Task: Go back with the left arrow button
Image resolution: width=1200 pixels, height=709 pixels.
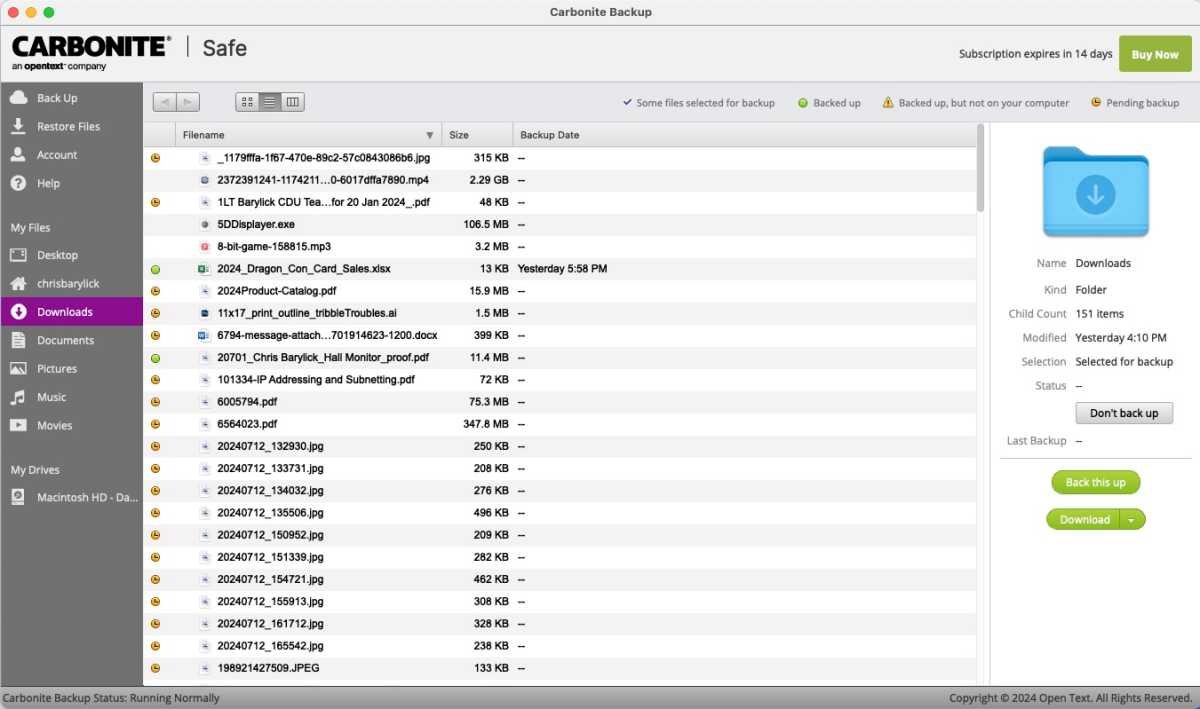Action: 164,102
